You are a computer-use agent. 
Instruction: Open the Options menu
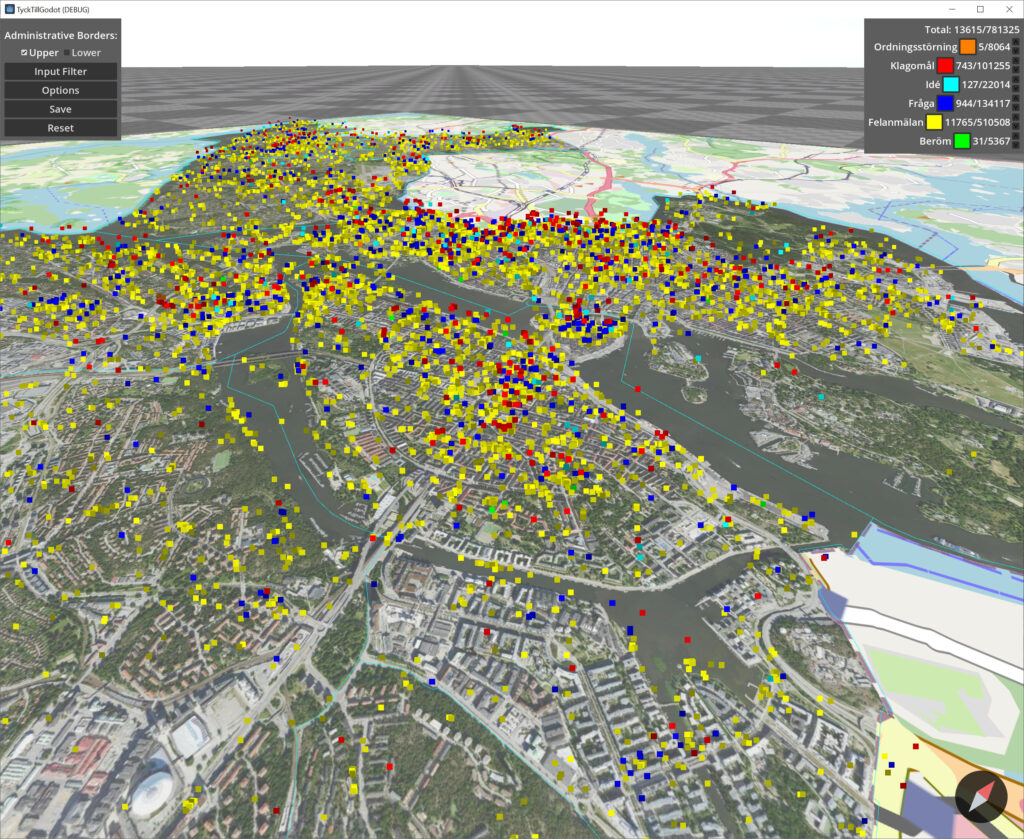point(59,90)
